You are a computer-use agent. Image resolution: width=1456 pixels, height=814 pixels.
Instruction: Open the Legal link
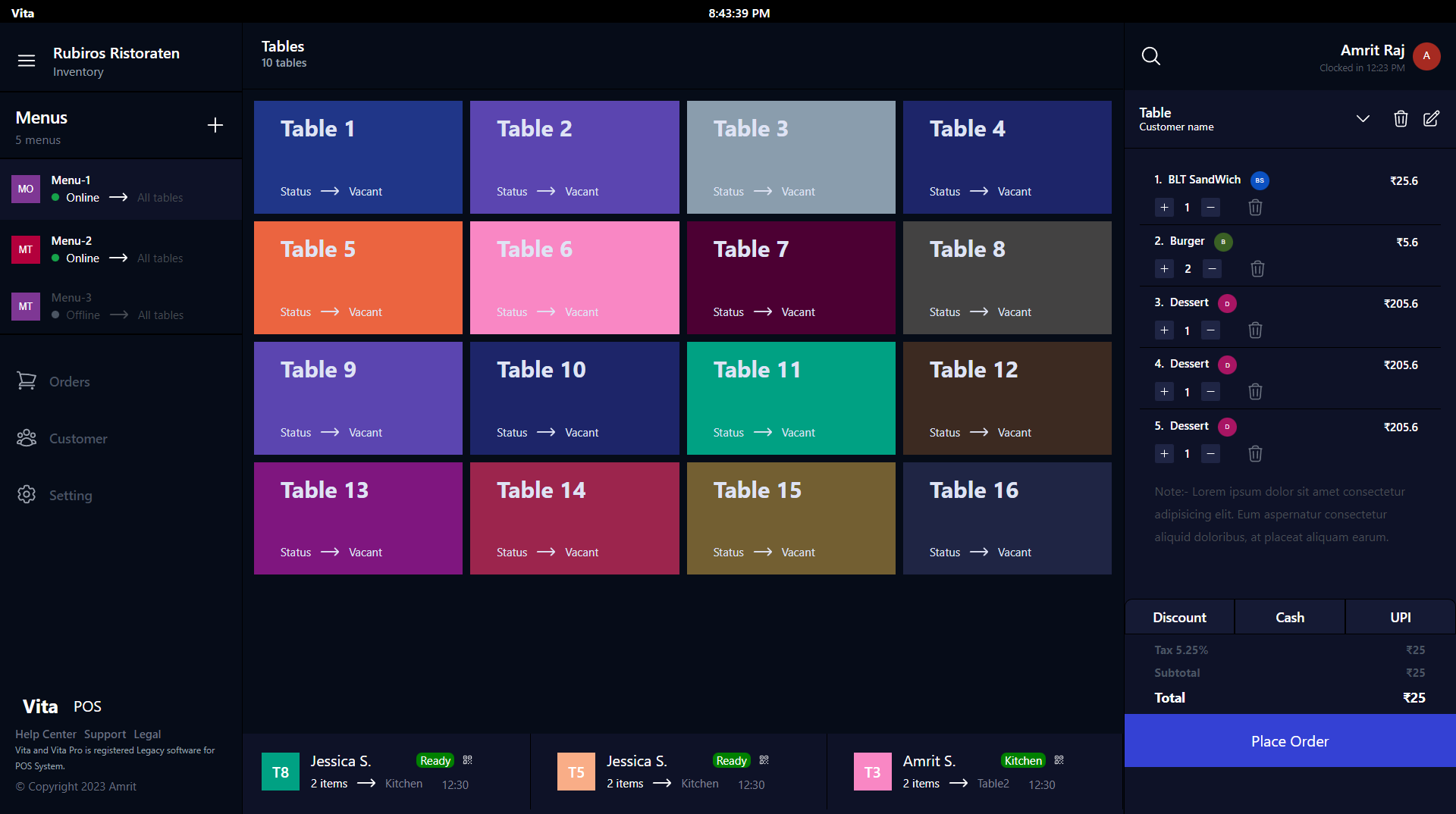click(147, 734)
